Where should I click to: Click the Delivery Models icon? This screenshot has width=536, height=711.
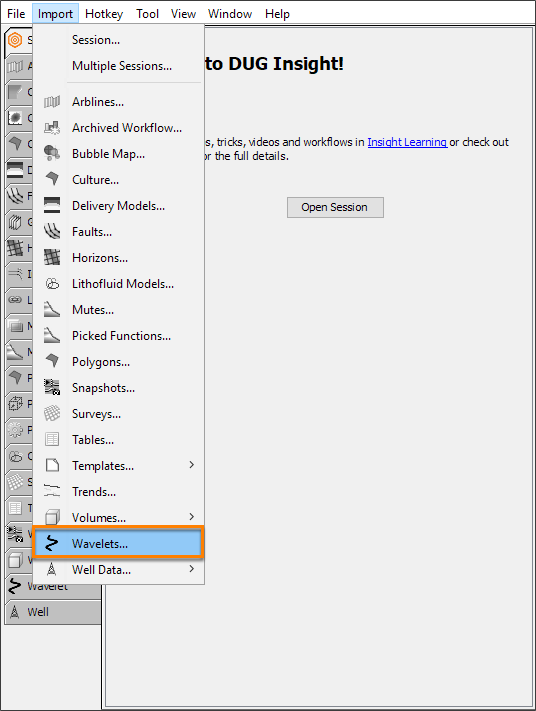52,205
